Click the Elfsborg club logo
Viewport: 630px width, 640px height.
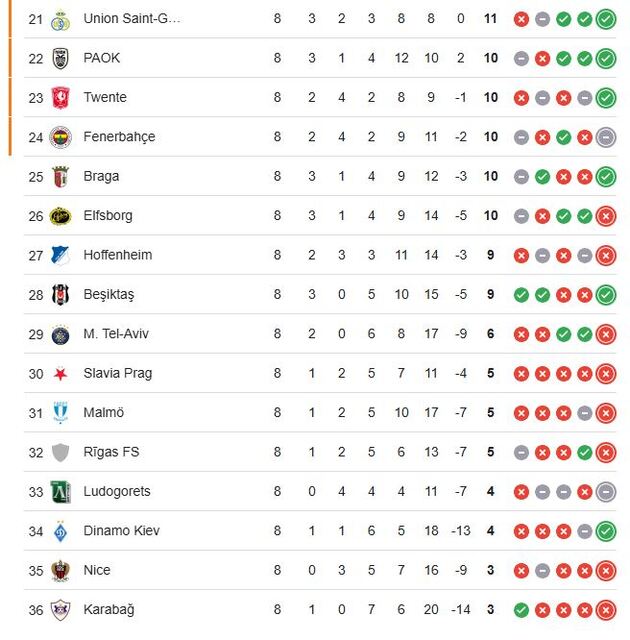point(61,216)
